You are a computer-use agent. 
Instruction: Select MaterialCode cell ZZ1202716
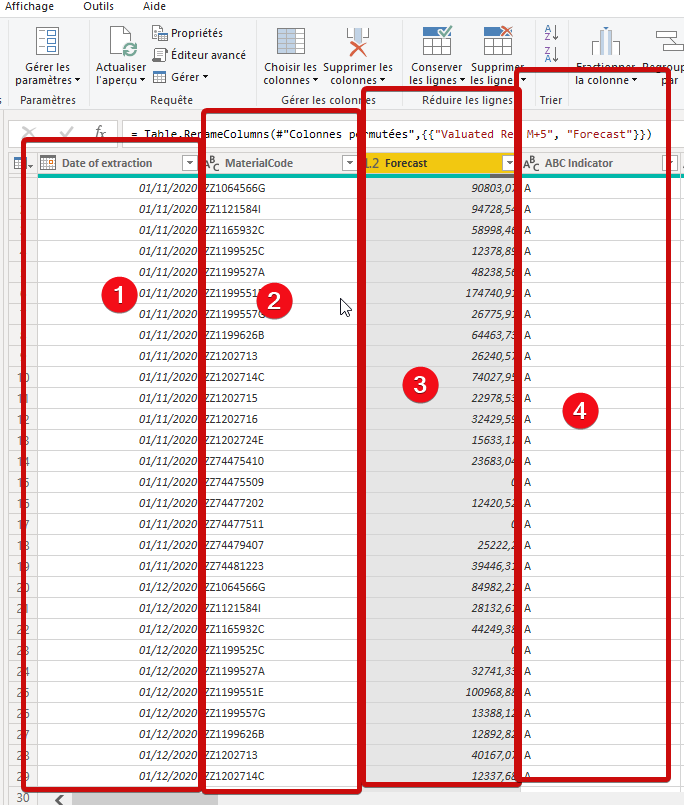[x=280, y=419]
